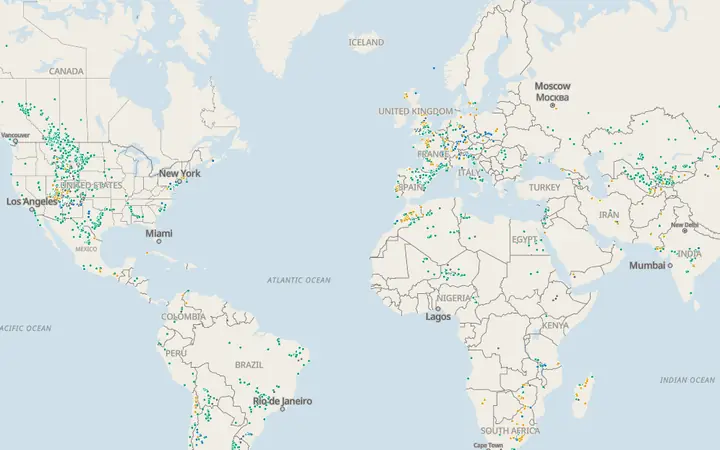Click the Mumbai city marker dot
Screen dimensions: 720x450
click(x=670, y=265)
